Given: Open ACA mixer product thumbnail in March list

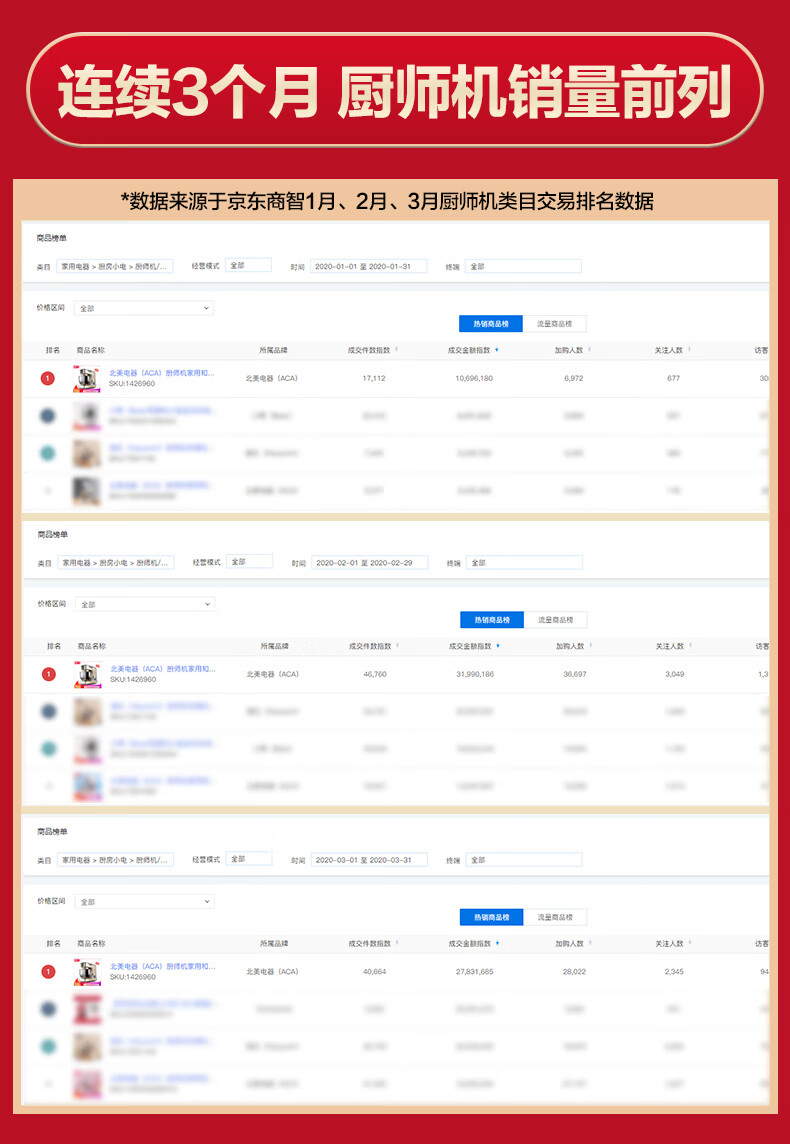Looking at the screenshot, I should pyautogui.click(x=88, y=972).
